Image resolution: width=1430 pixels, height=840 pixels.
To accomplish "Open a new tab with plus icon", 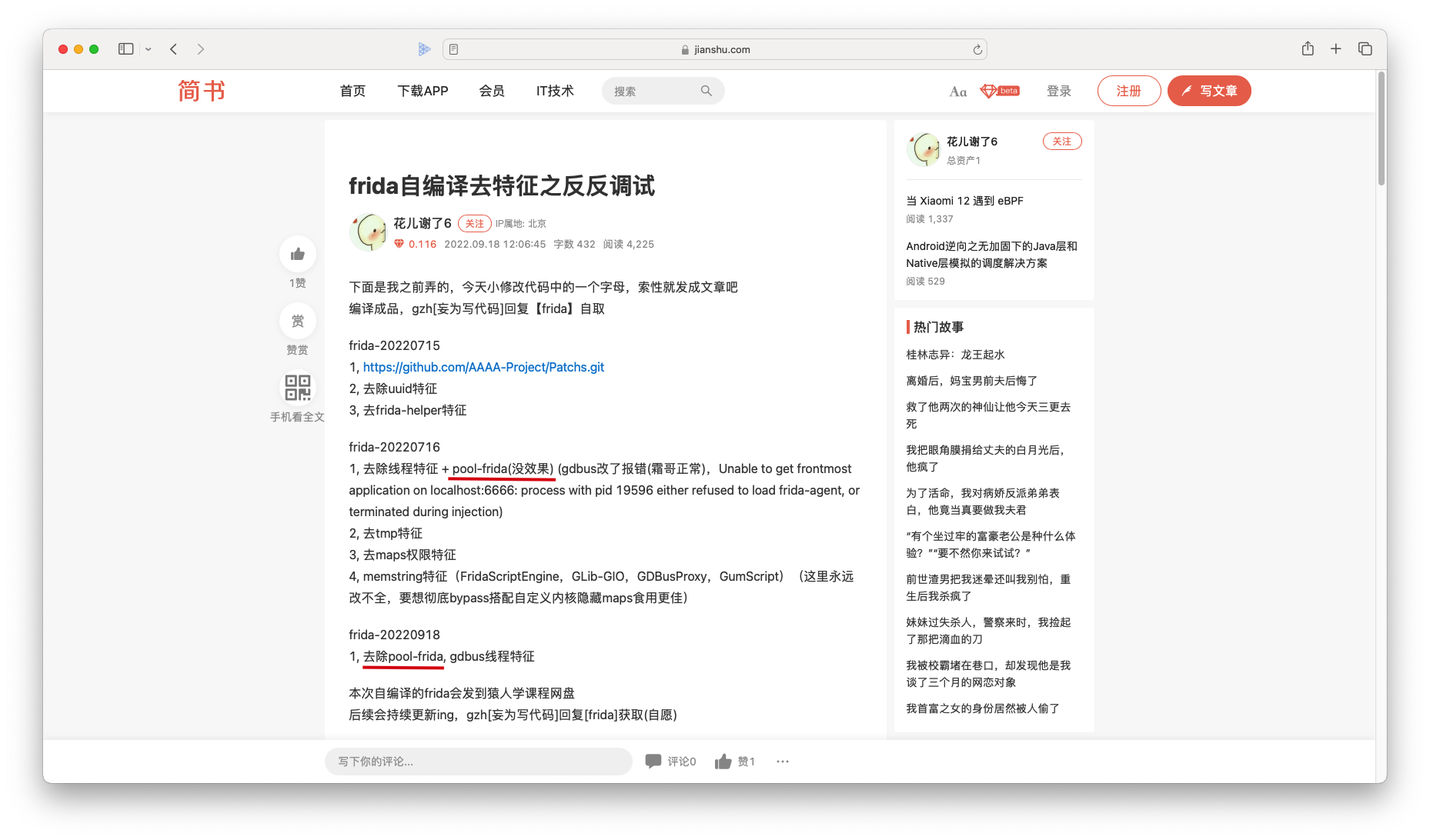I will pyautogui.click(x=1336, y=48).
